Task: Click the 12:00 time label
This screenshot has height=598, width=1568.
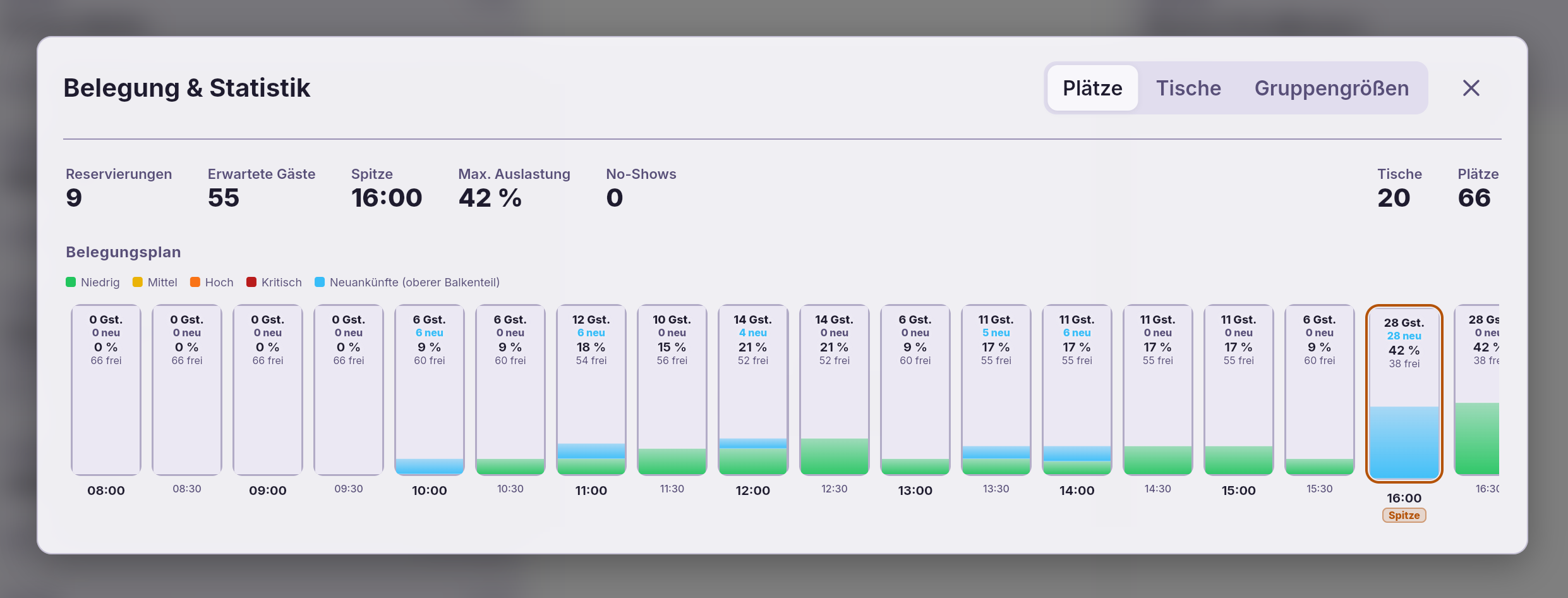Action: [x=753, y=491]
